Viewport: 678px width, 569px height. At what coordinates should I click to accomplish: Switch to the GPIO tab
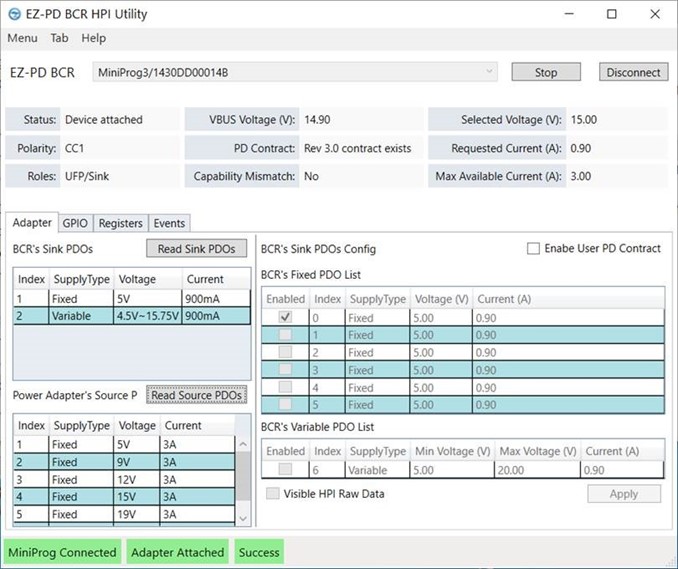pyautogui.click(x=75, y=224)
